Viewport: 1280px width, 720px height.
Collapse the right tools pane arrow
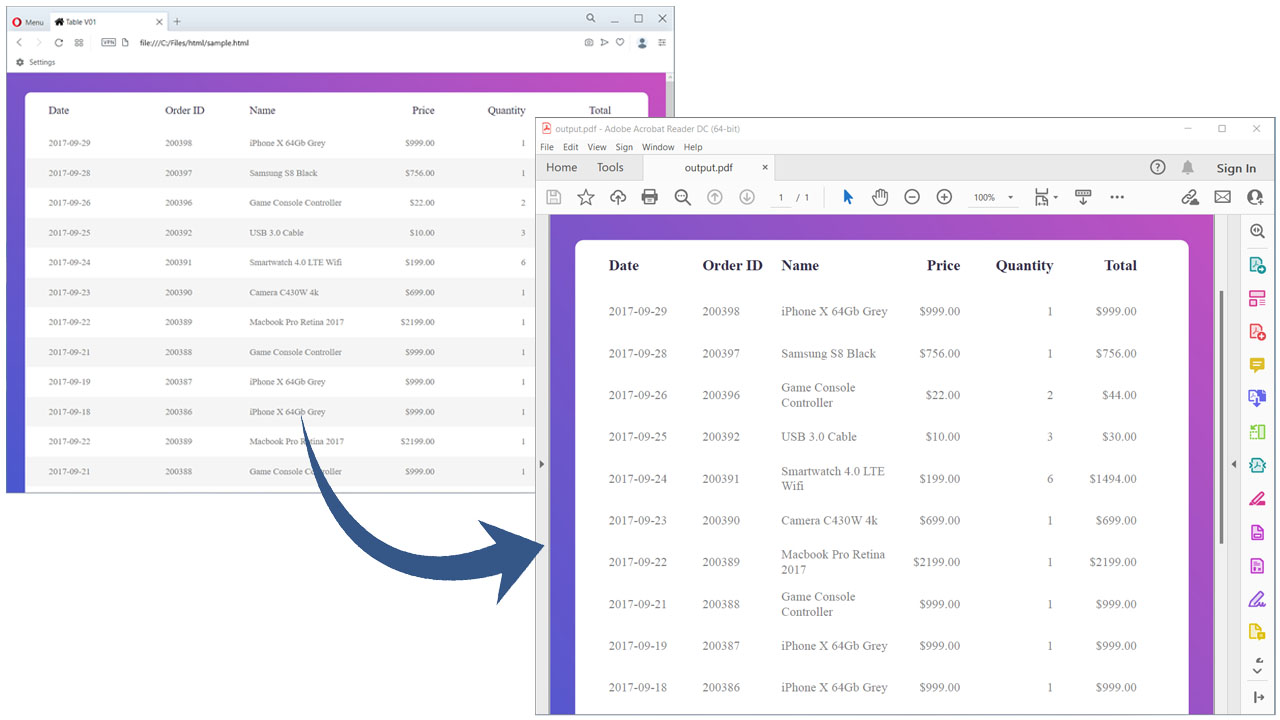[x=1233, y=464]
